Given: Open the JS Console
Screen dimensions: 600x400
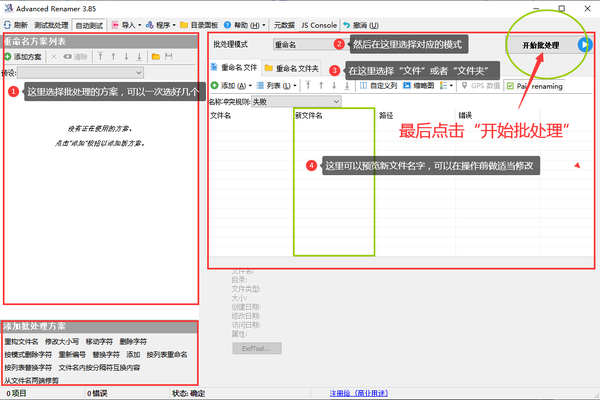Looking at the screenshot, I should coord(319,25).
